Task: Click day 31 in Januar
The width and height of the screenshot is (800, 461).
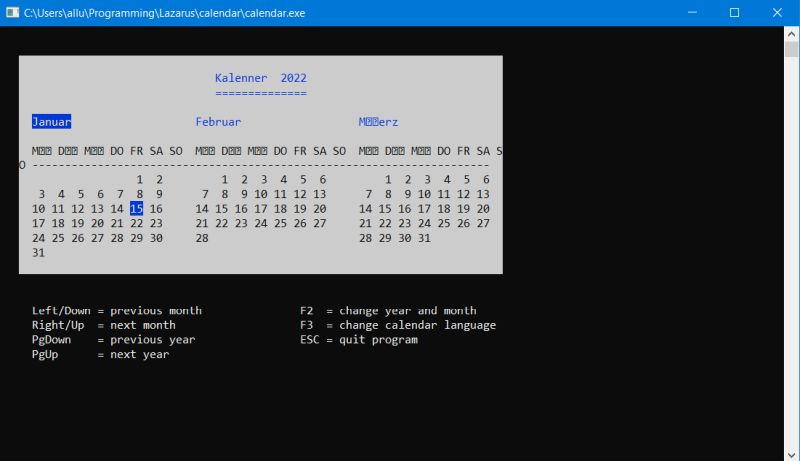Action: tap(38, 253)
